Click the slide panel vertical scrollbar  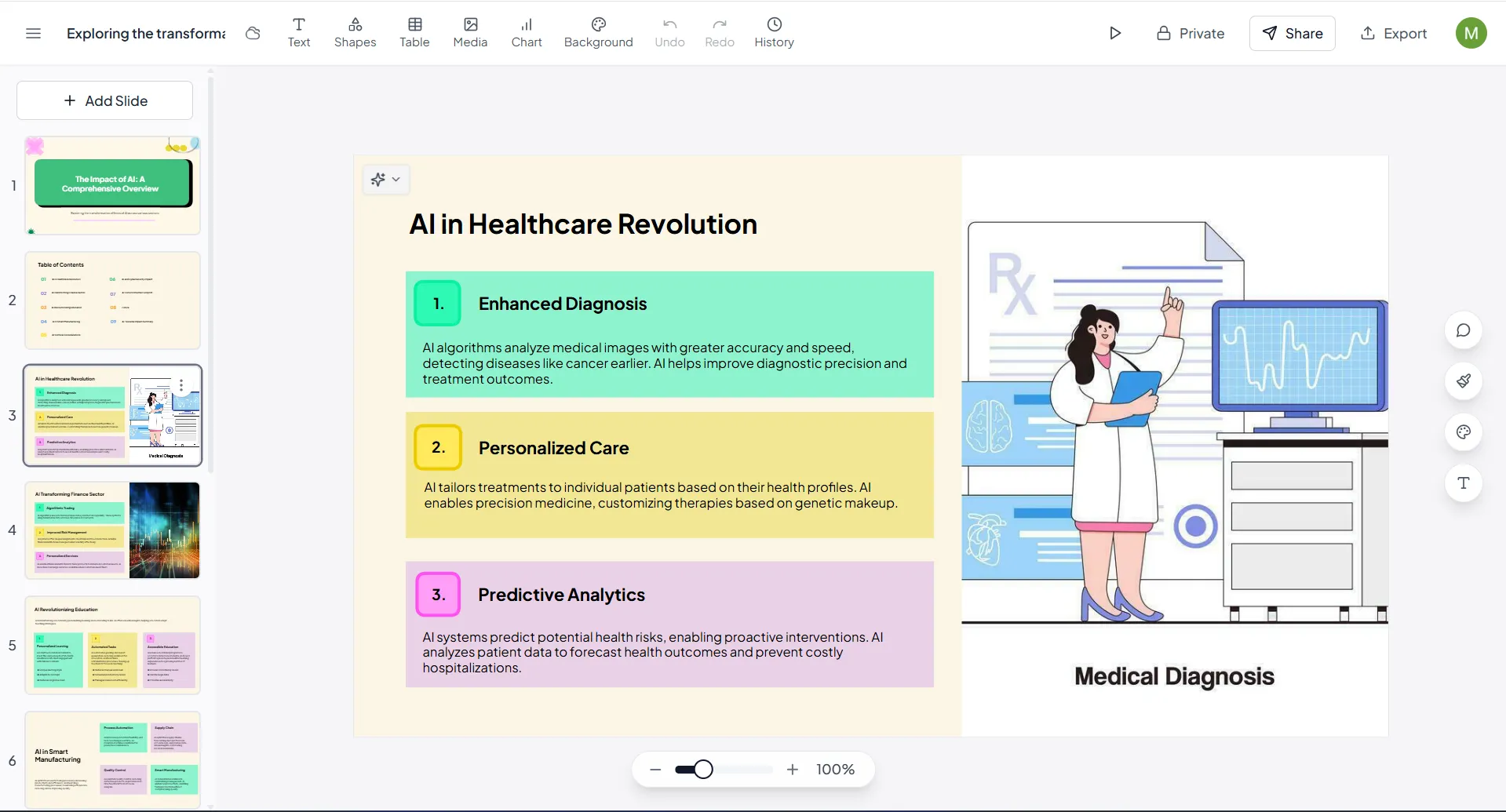[210, 275]
